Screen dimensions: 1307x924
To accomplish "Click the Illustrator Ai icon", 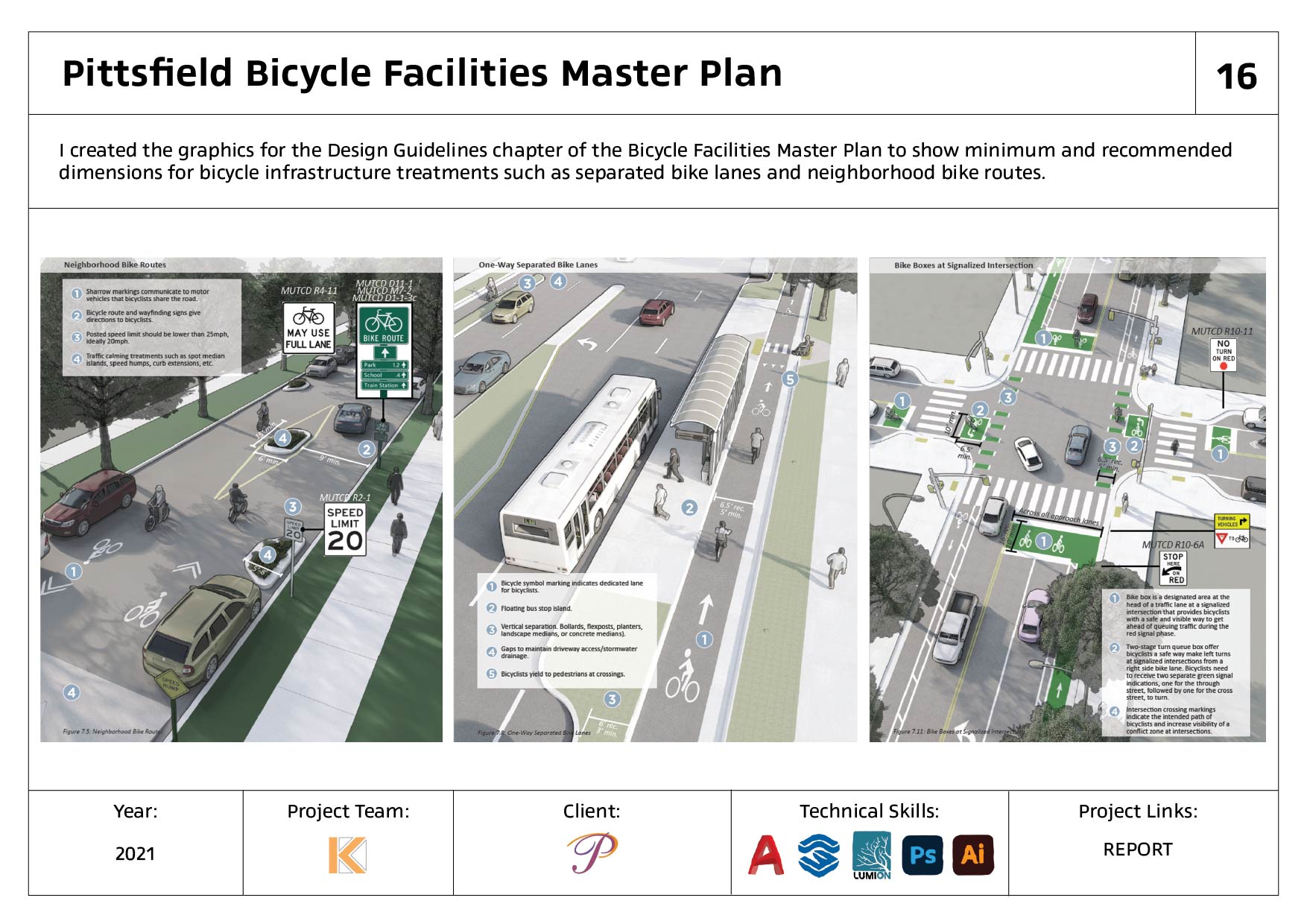I will (973, 855).
